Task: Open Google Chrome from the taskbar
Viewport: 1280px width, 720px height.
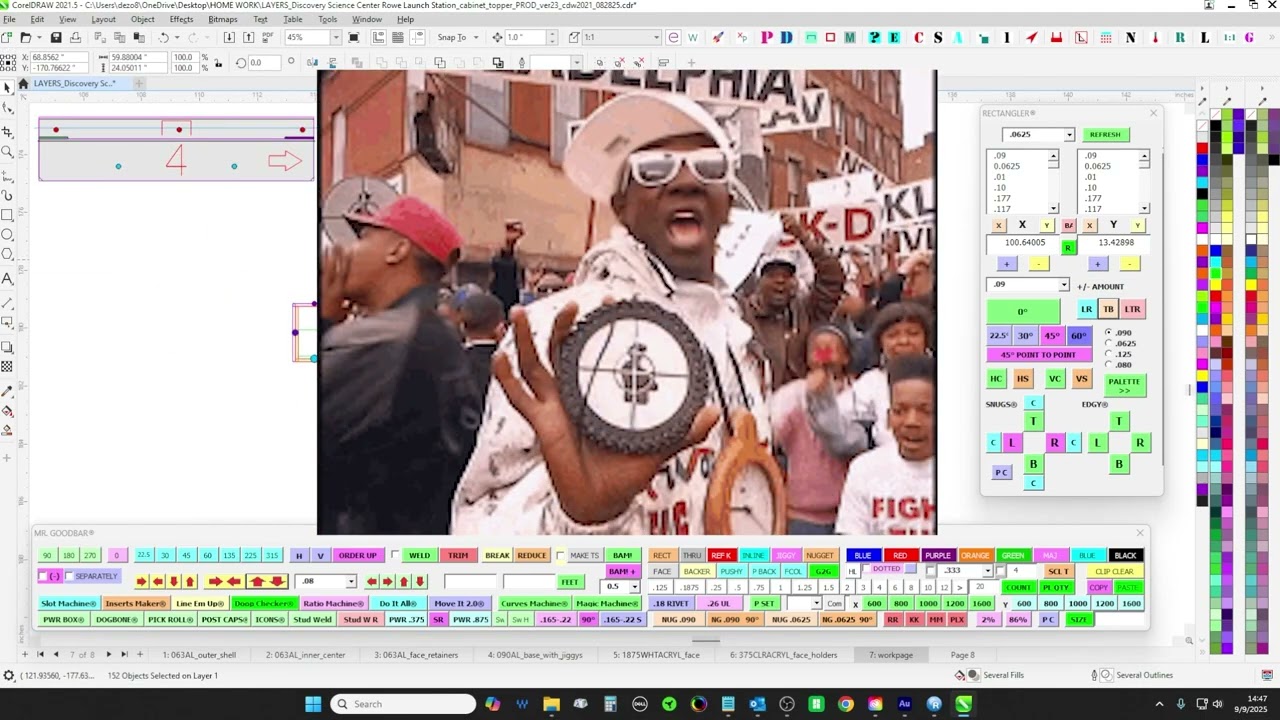Action: [846, 704]
